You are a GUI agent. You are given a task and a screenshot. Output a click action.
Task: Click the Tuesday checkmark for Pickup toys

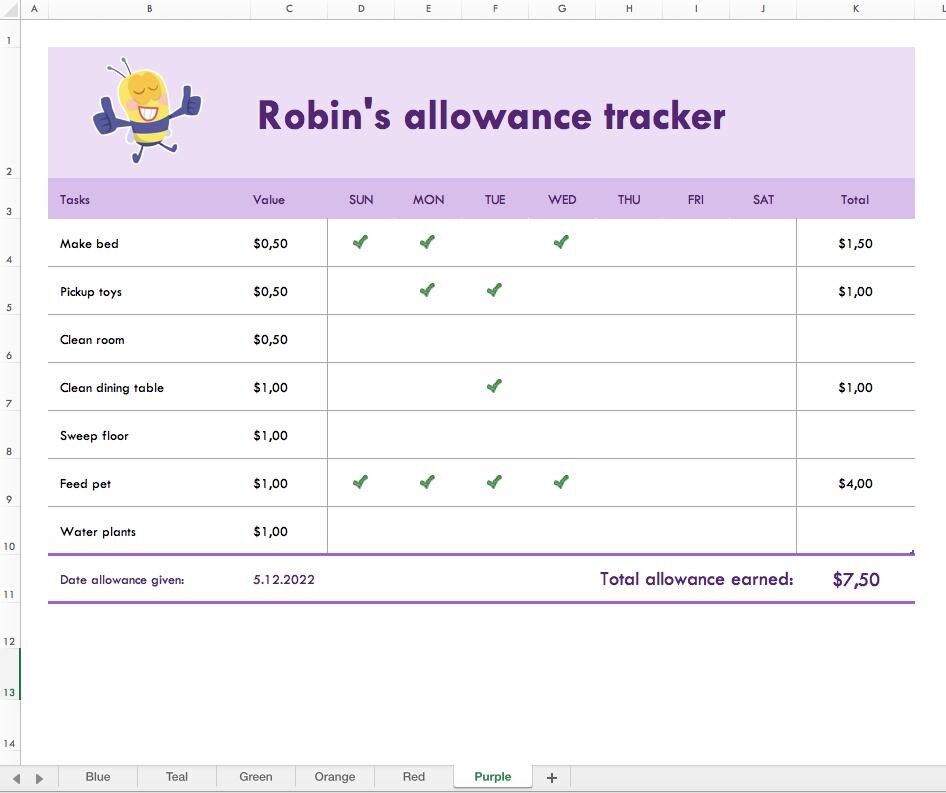[494, 290]
